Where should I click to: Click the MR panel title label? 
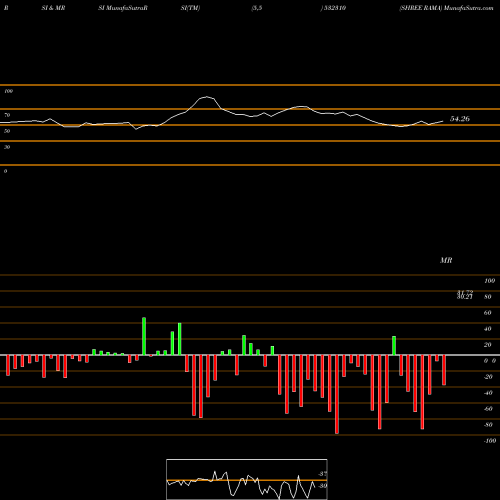pyautogui.click(x=446, y=260)
